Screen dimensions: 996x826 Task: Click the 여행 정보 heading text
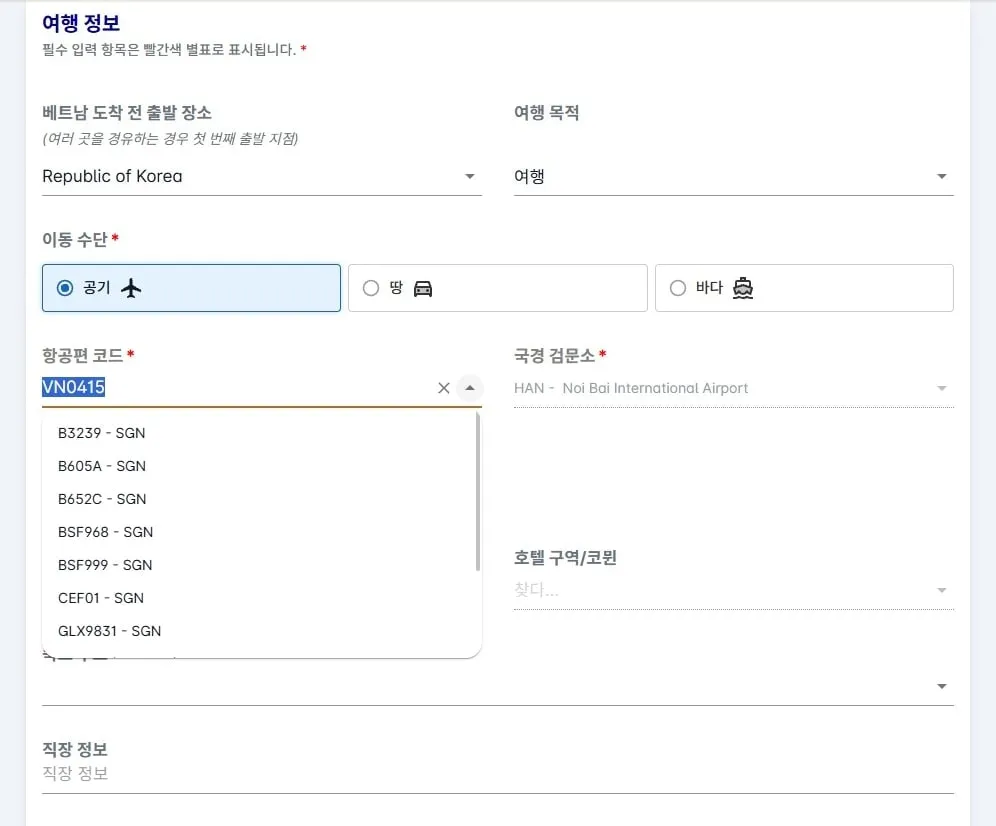coord(81,23)
